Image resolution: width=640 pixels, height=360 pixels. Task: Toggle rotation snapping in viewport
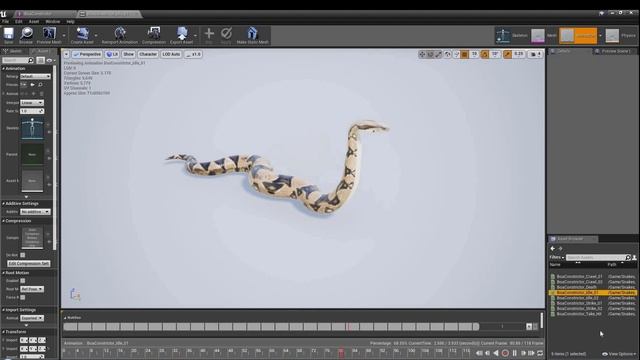coord(485,54)
